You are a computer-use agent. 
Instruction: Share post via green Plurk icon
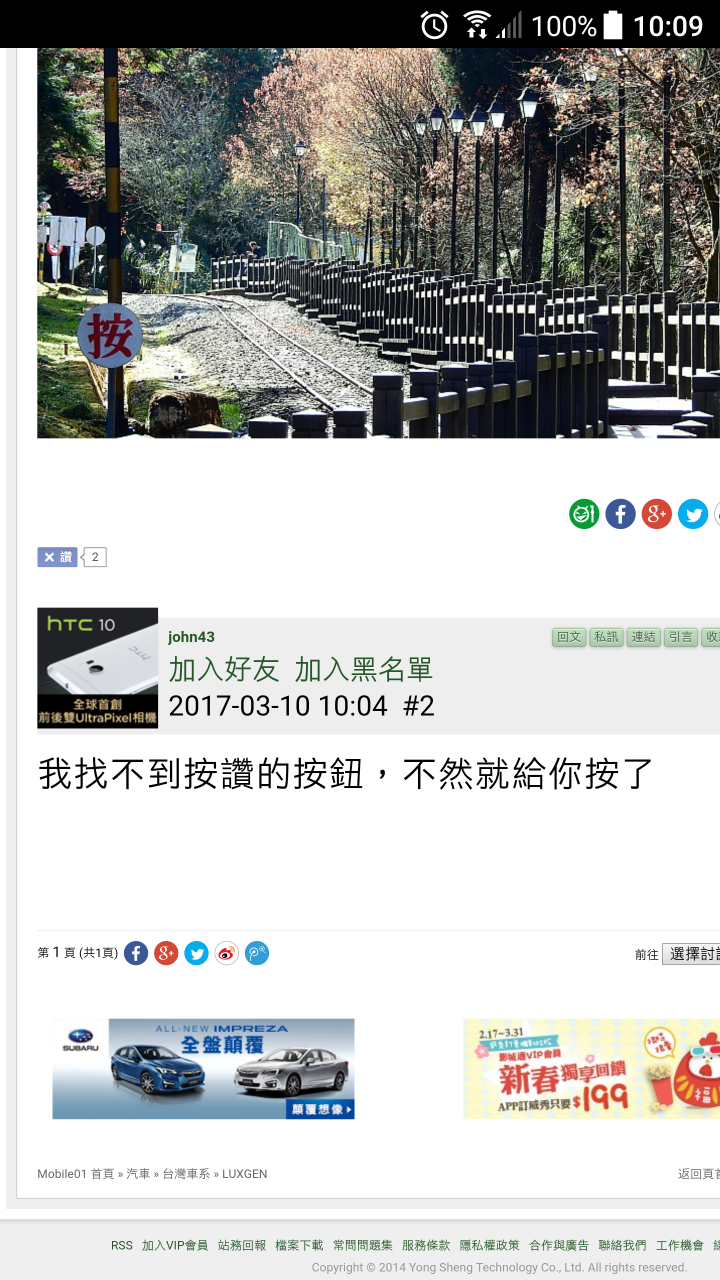coord(584,514)
